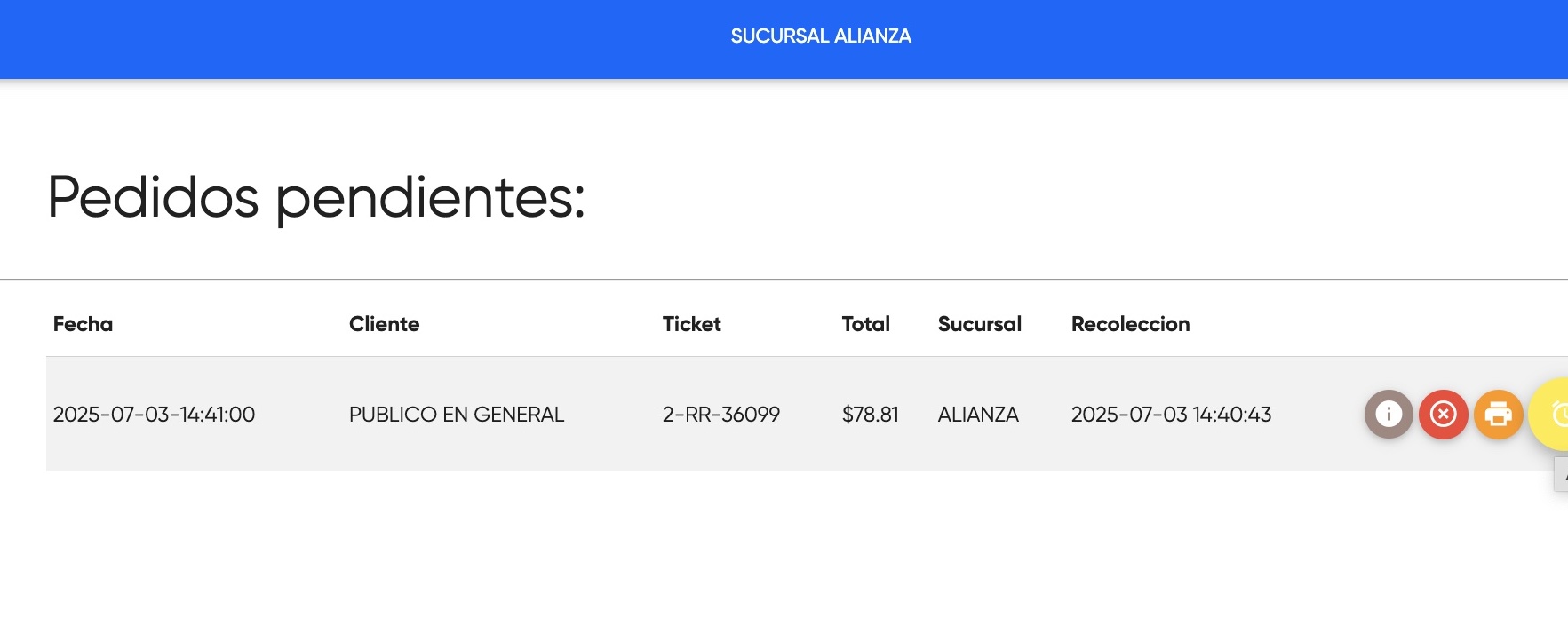Viewport: 1568px width, 641px height.
Task: Sort by the Recoleccion column header
Action: tap(1130, 324)
